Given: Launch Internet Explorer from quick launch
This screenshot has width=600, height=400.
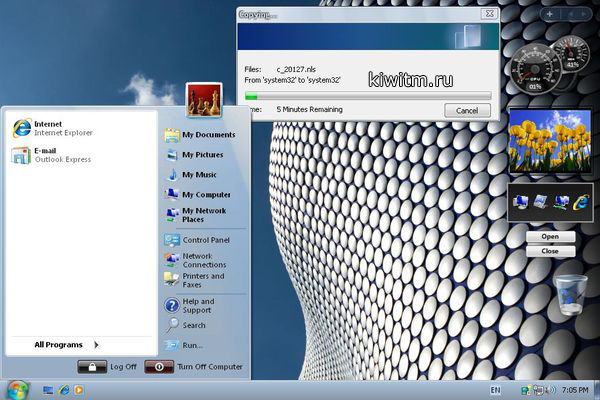Looking at the screenshot, I should [x=64, y=390].
